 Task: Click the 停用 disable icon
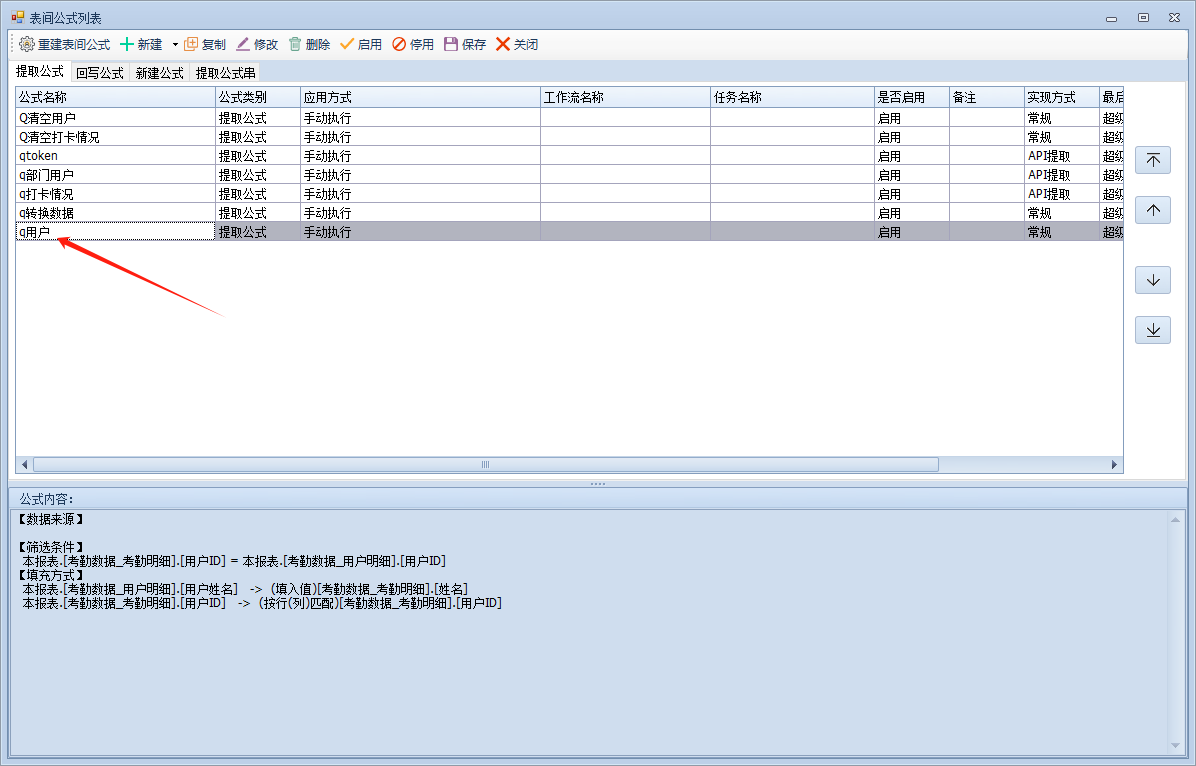point(399,44)
